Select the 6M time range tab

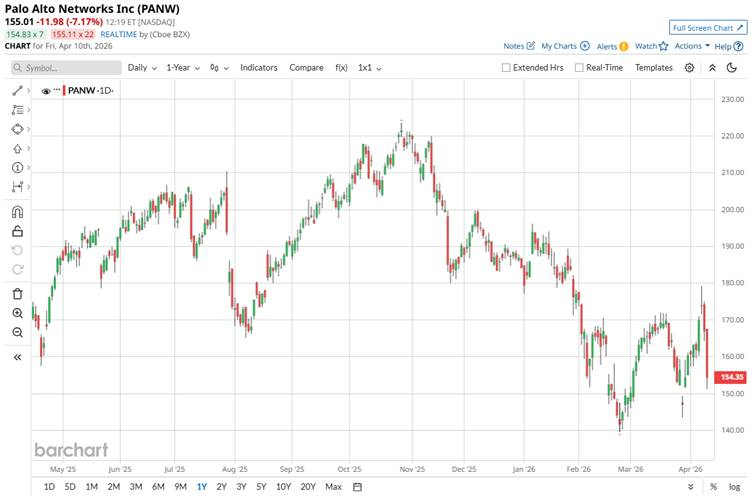(158, 487)
